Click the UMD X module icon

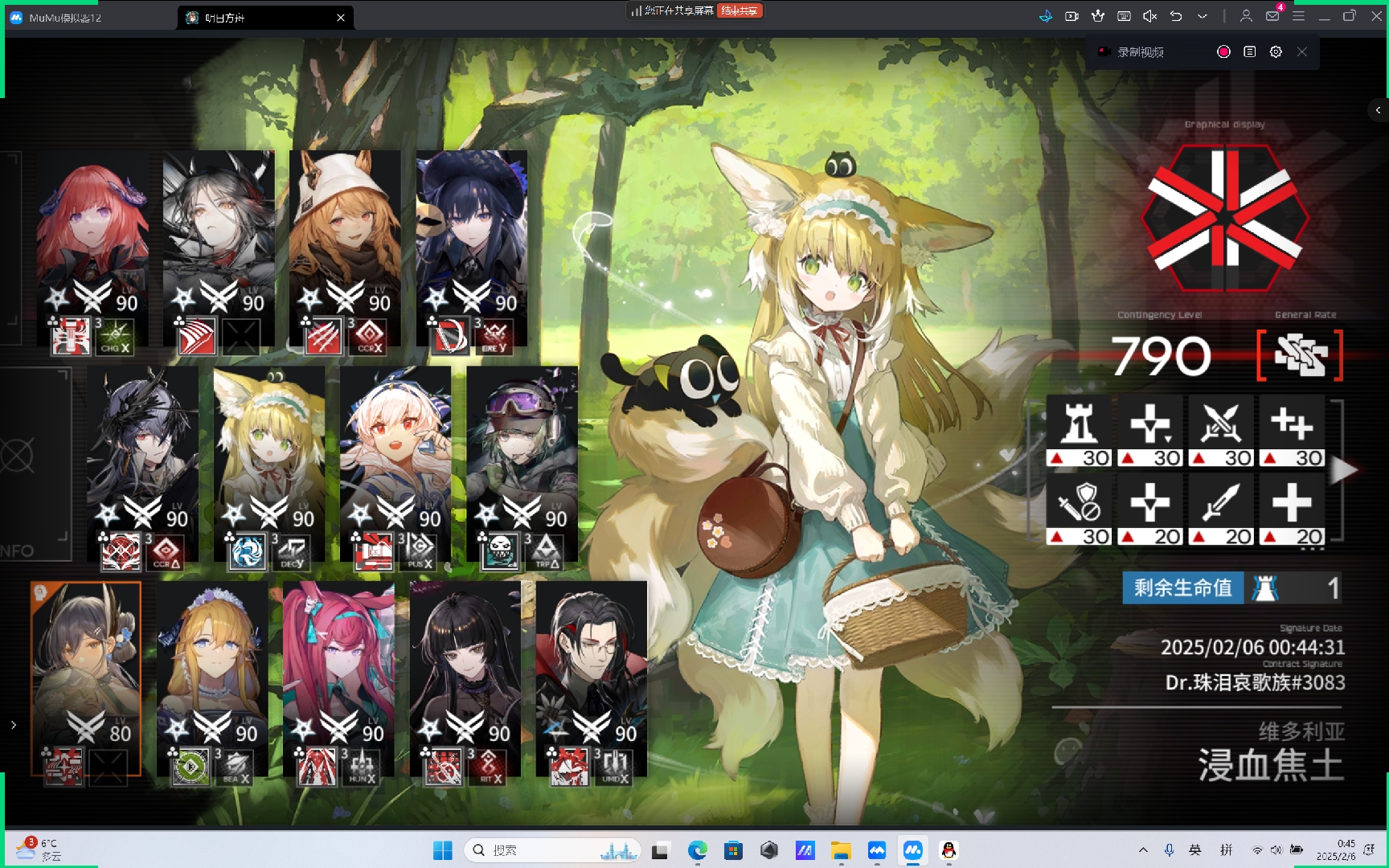coord(615,768)
